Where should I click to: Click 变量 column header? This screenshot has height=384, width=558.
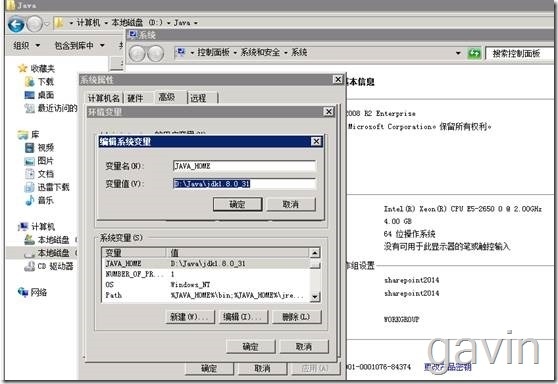[x=134, y=253]
